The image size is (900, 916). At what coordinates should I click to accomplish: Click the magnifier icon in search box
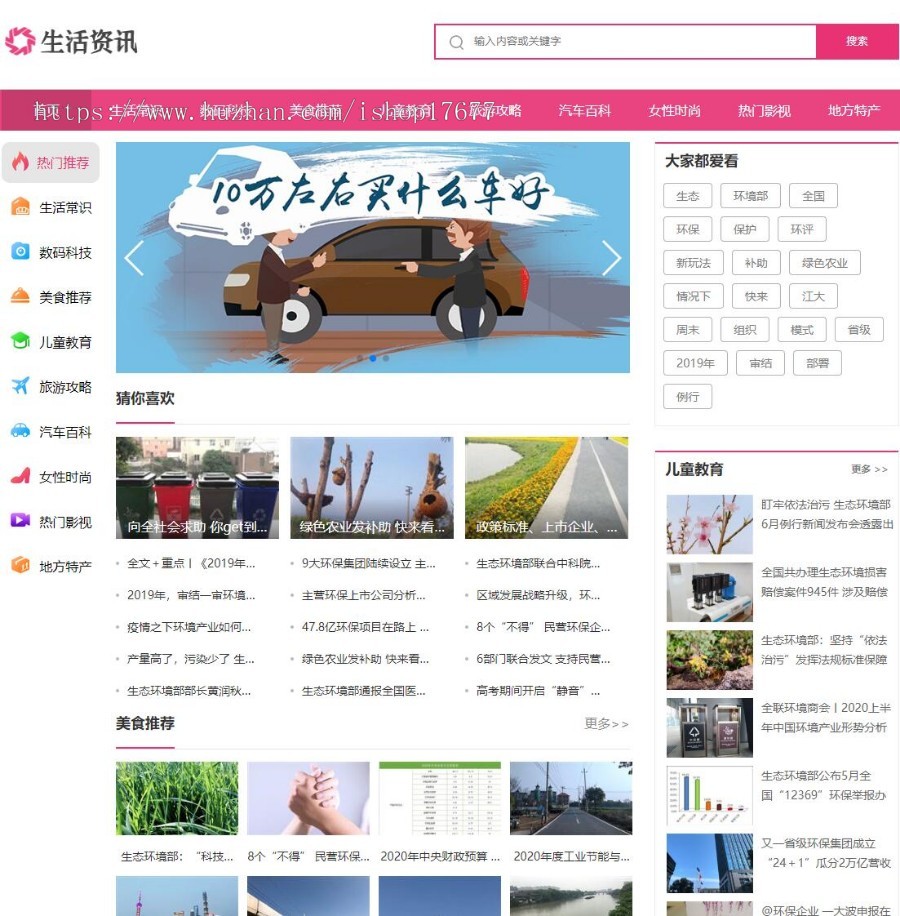[457, 42]
